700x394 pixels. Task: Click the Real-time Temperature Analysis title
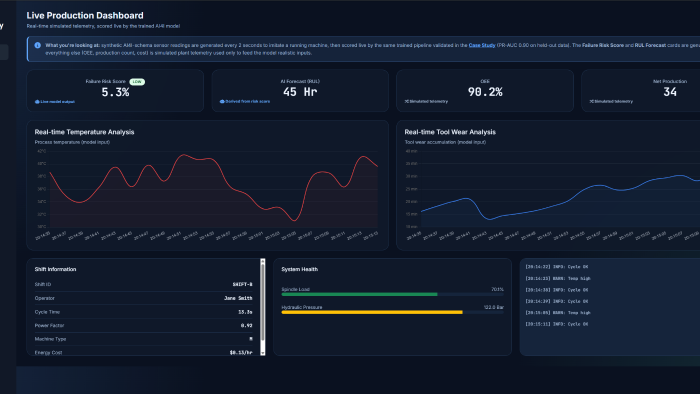tap(84, 132)
